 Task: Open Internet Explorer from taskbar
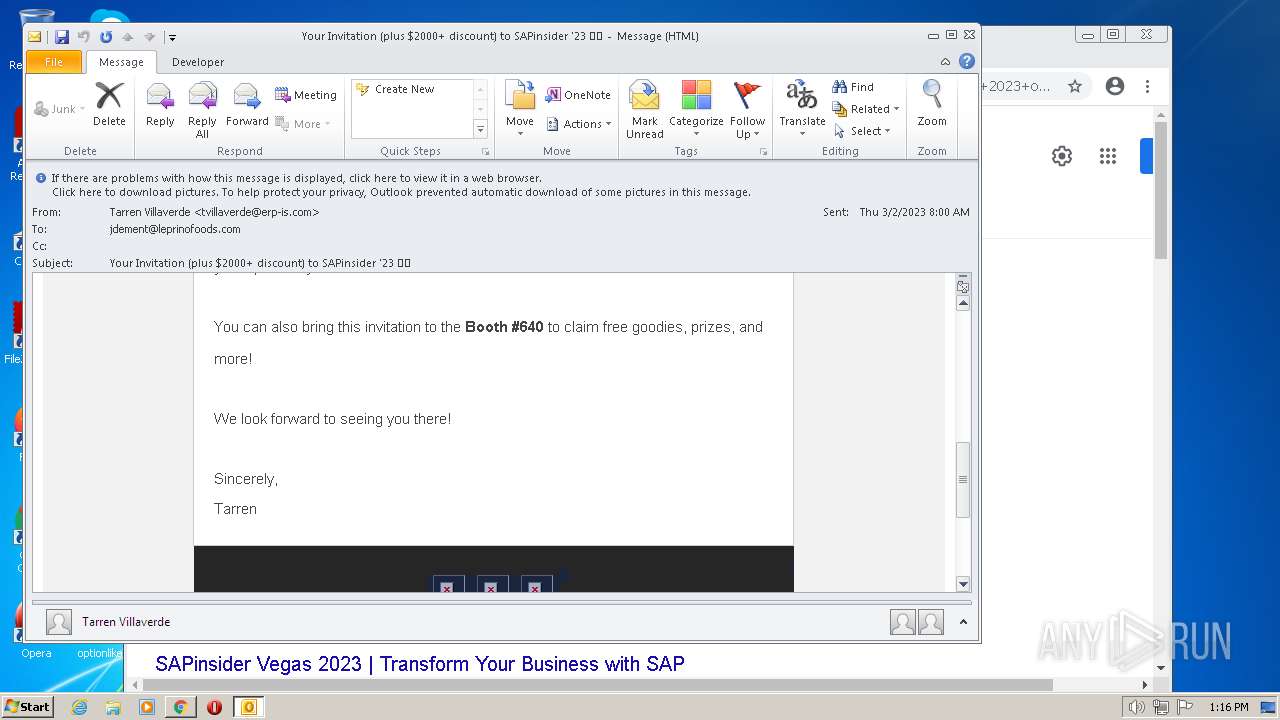pos(79,707)
